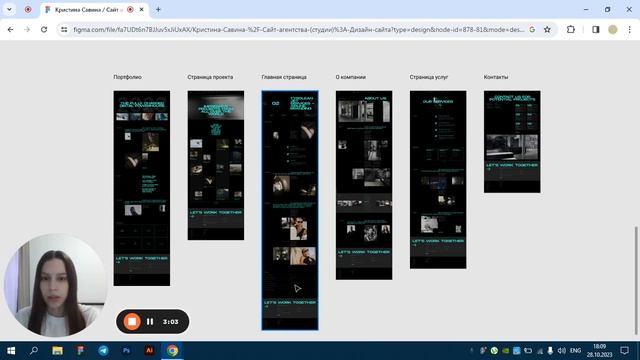
Task: Open Photoshop from the taskbar
Action: pos(126,351)
